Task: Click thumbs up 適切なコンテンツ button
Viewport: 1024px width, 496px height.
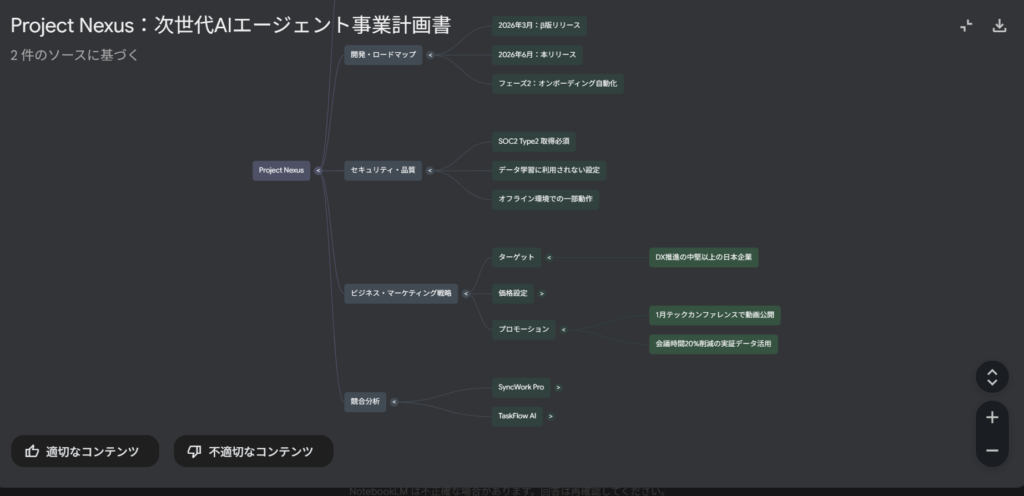Action: 85,451
